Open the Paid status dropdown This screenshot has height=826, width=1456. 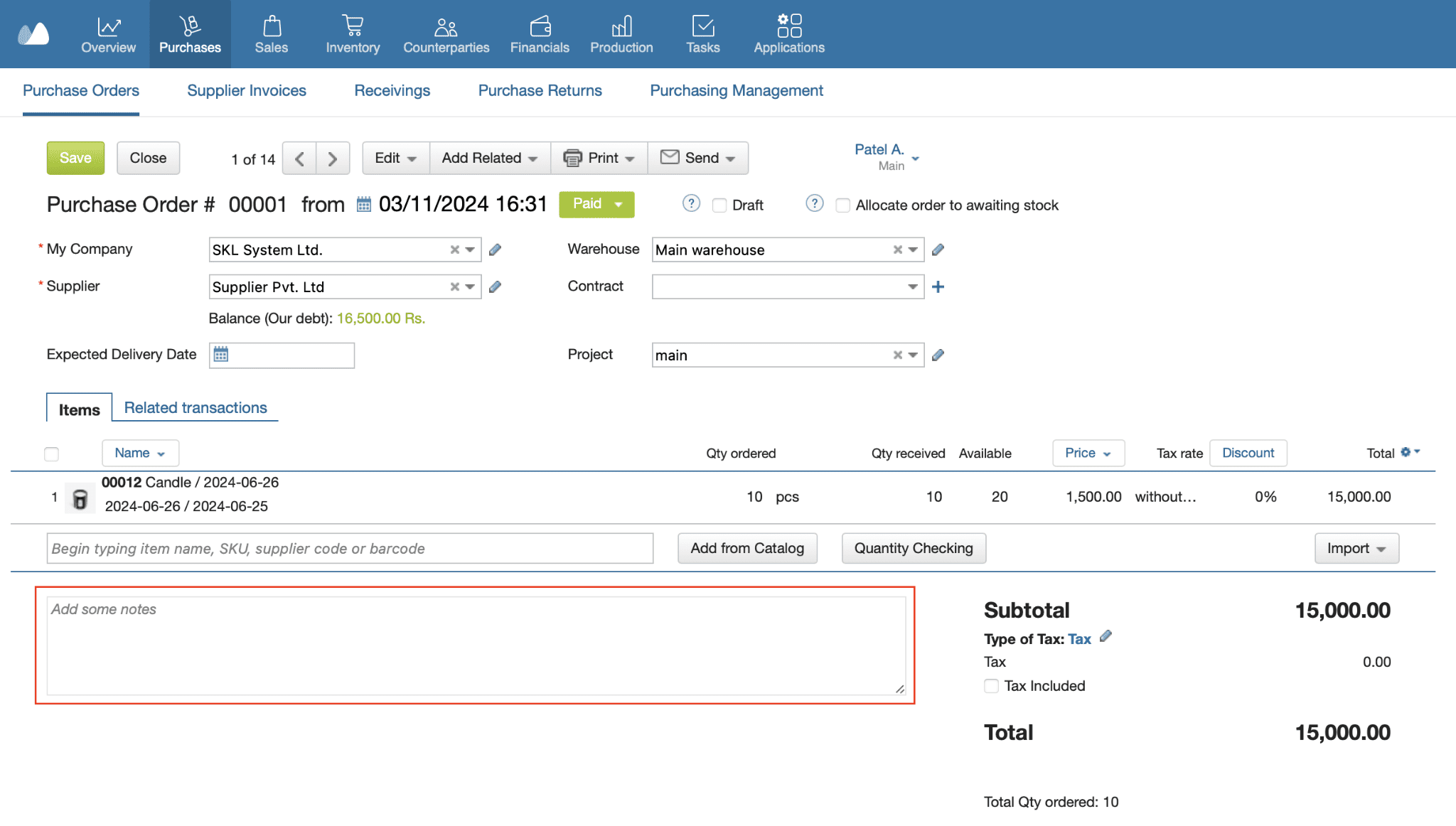[x=596, y=204]
